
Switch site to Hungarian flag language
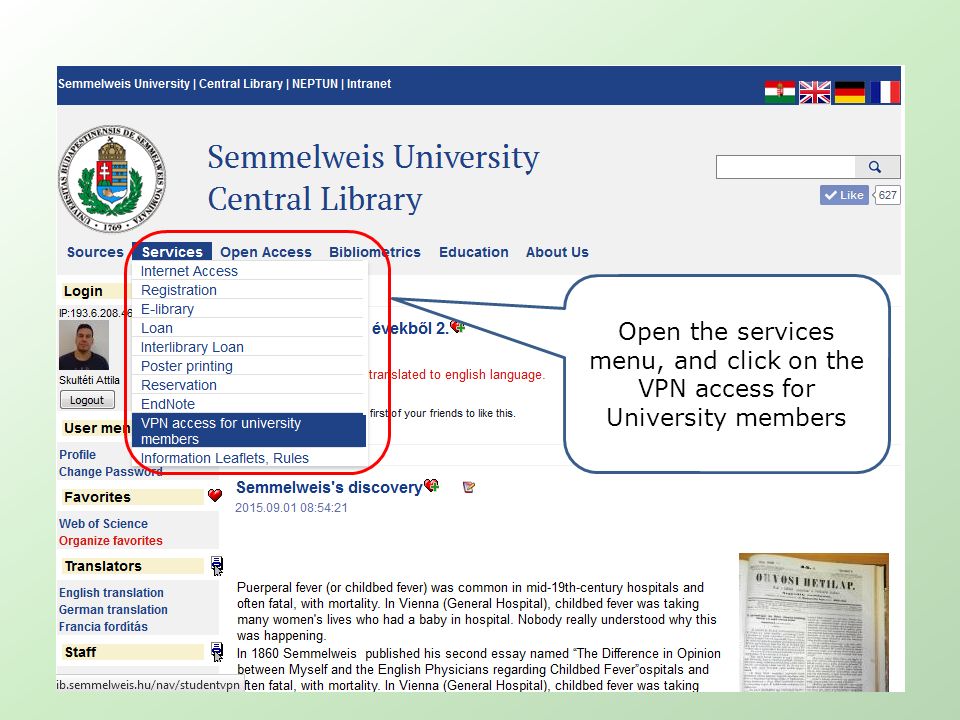(x=779, y=92)
